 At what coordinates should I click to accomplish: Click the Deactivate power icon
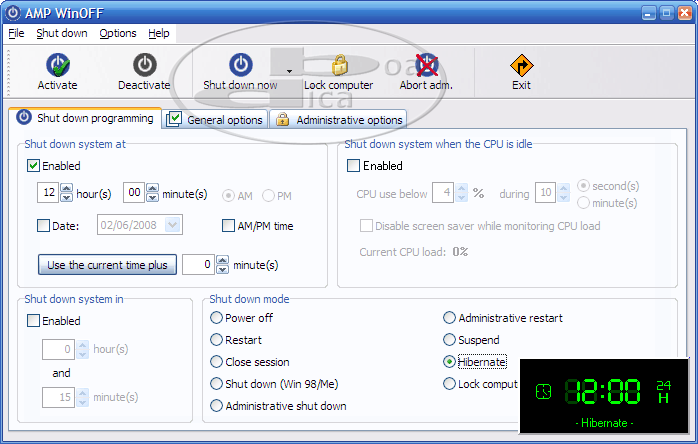coord(144,65)
